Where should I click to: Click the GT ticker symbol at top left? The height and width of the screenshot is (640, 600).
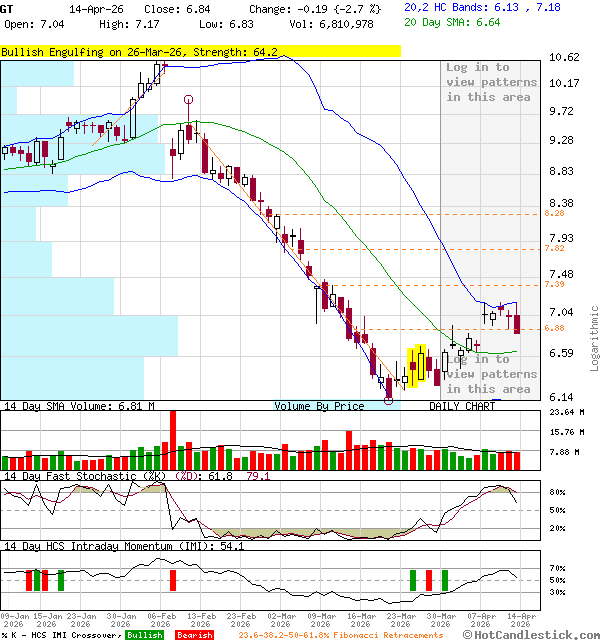click(x=8, y=8)
